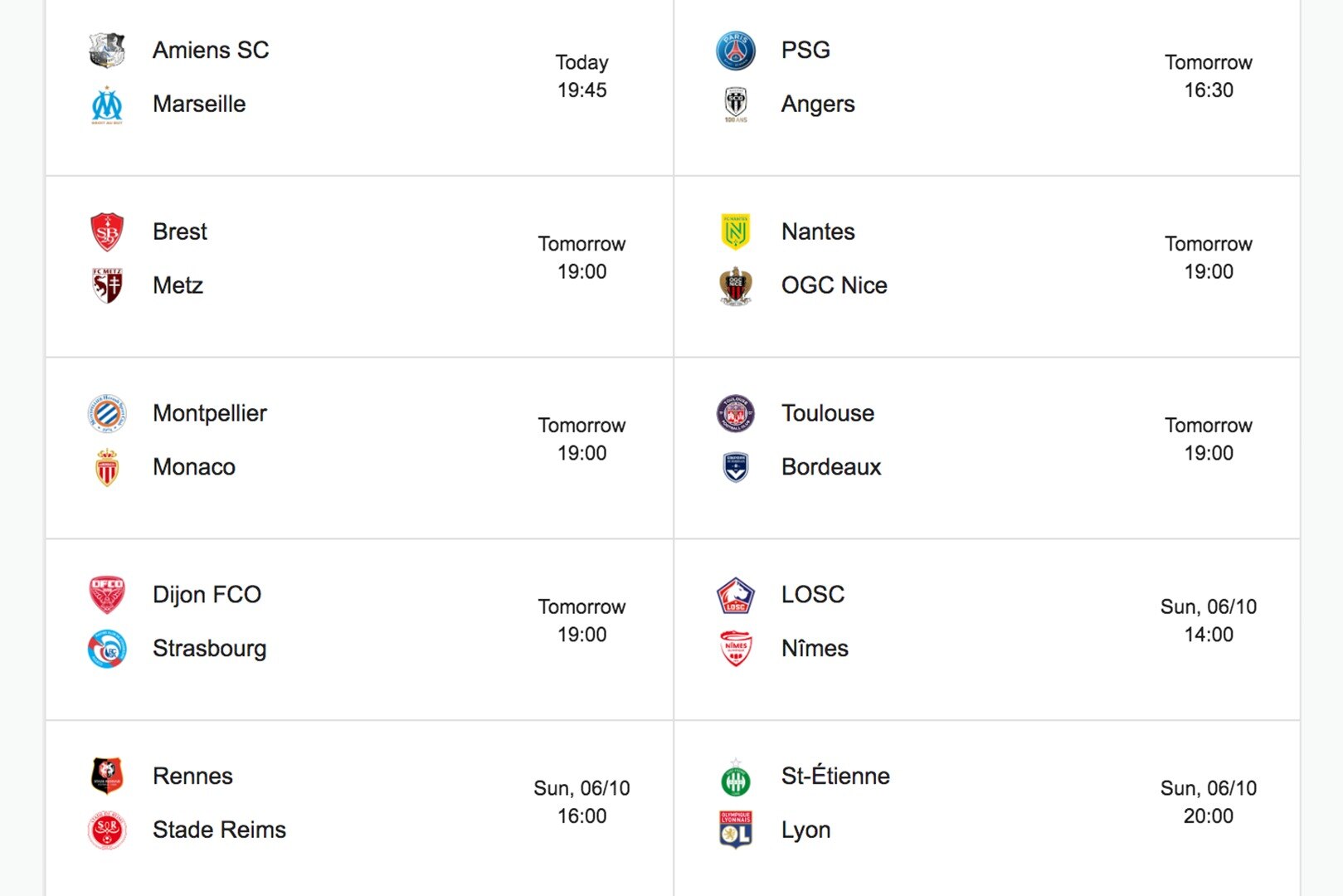Open the St-Étienne team page

[835, 776]
